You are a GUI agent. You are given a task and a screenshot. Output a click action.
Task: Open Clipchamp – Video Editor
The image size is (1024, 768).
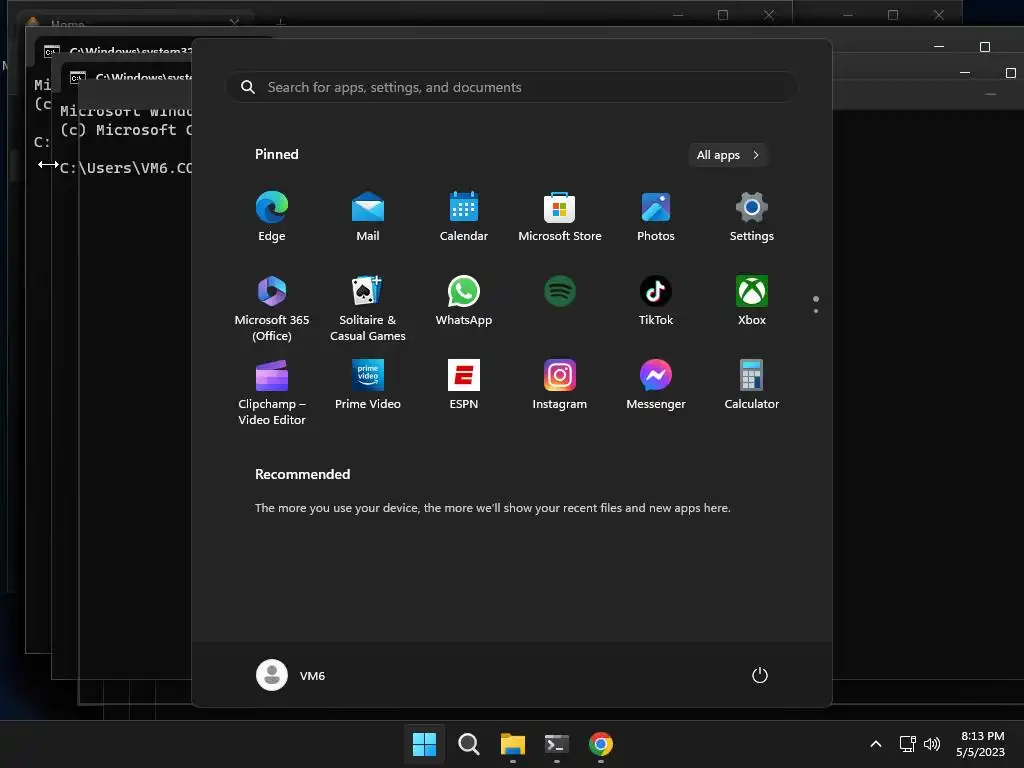coord(272,392)
